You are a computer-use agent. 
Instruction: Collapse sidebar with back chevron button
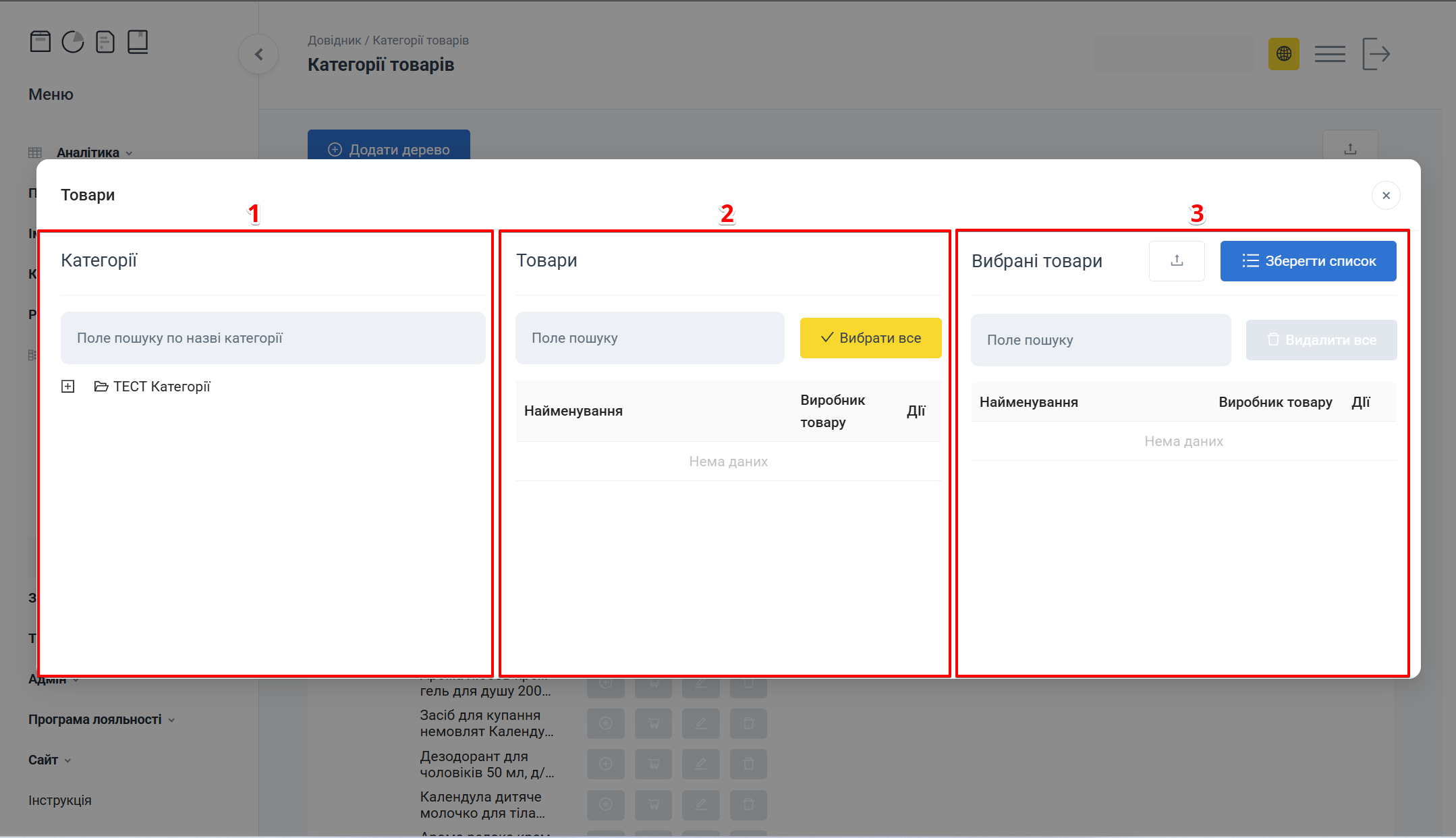tap(258, 55)
